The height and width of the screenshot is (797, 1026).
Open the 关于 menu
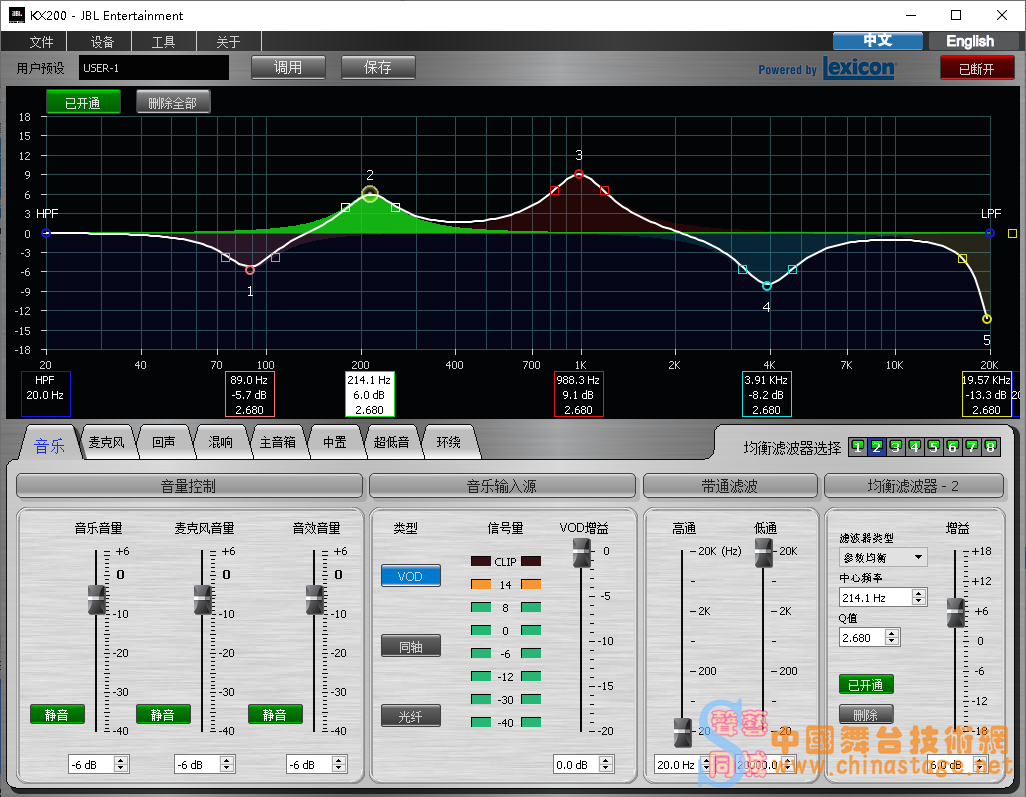pyautogui.click(x=228, y=42)
